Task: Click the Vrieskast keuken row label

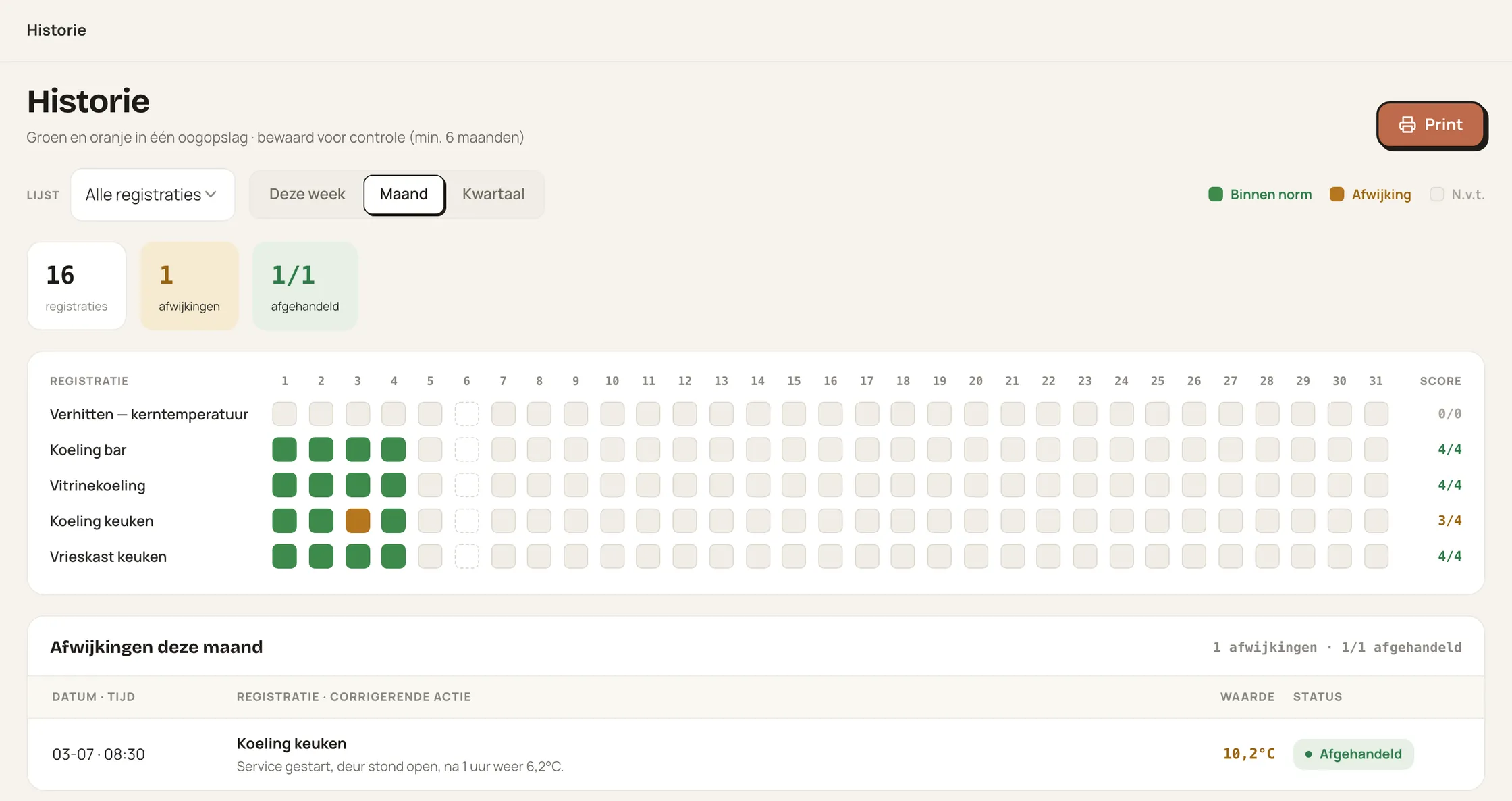Action: [109, 557]
